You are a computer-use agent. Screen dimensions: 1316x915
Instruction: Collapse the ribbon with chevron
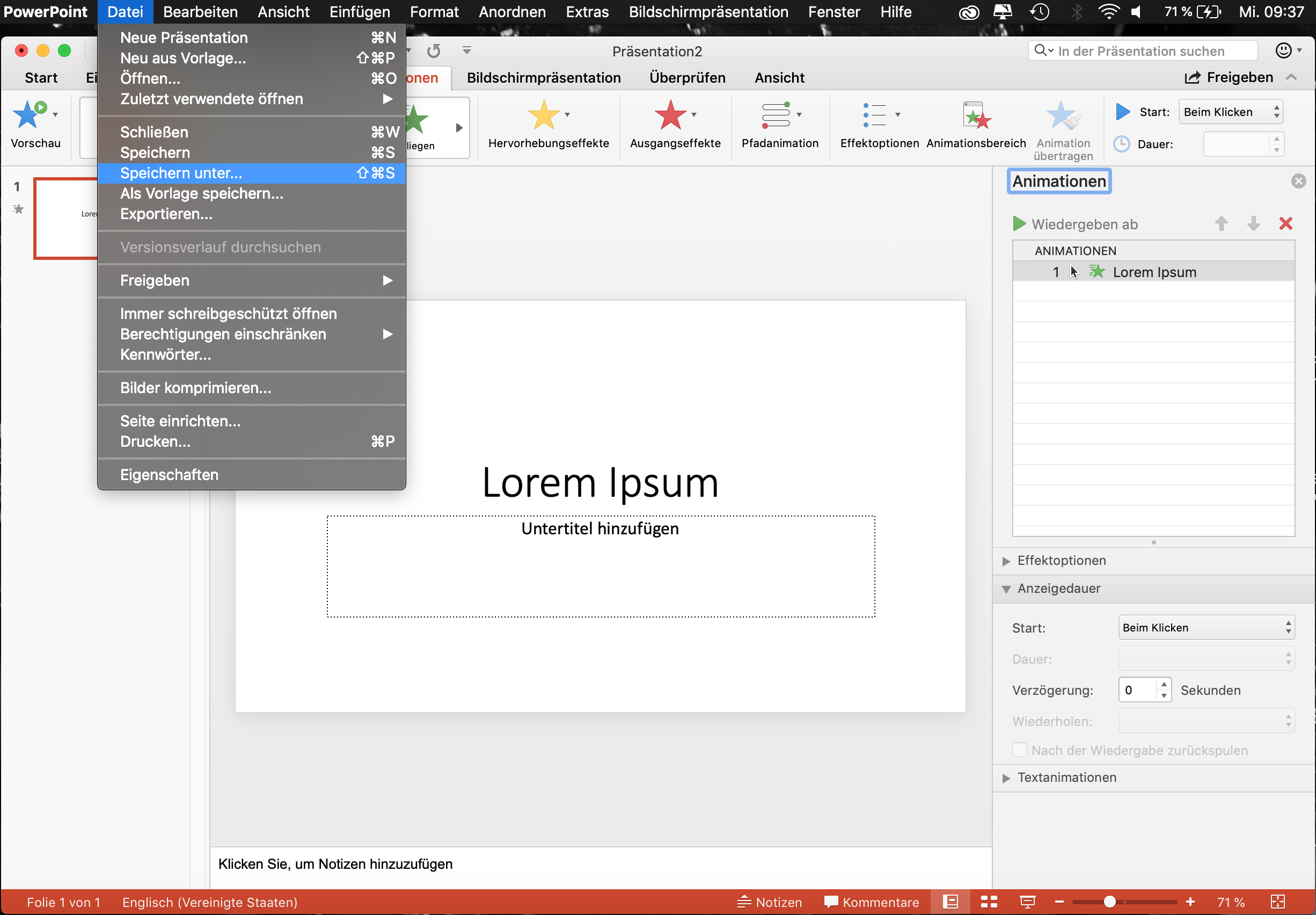pos(1291,77)
